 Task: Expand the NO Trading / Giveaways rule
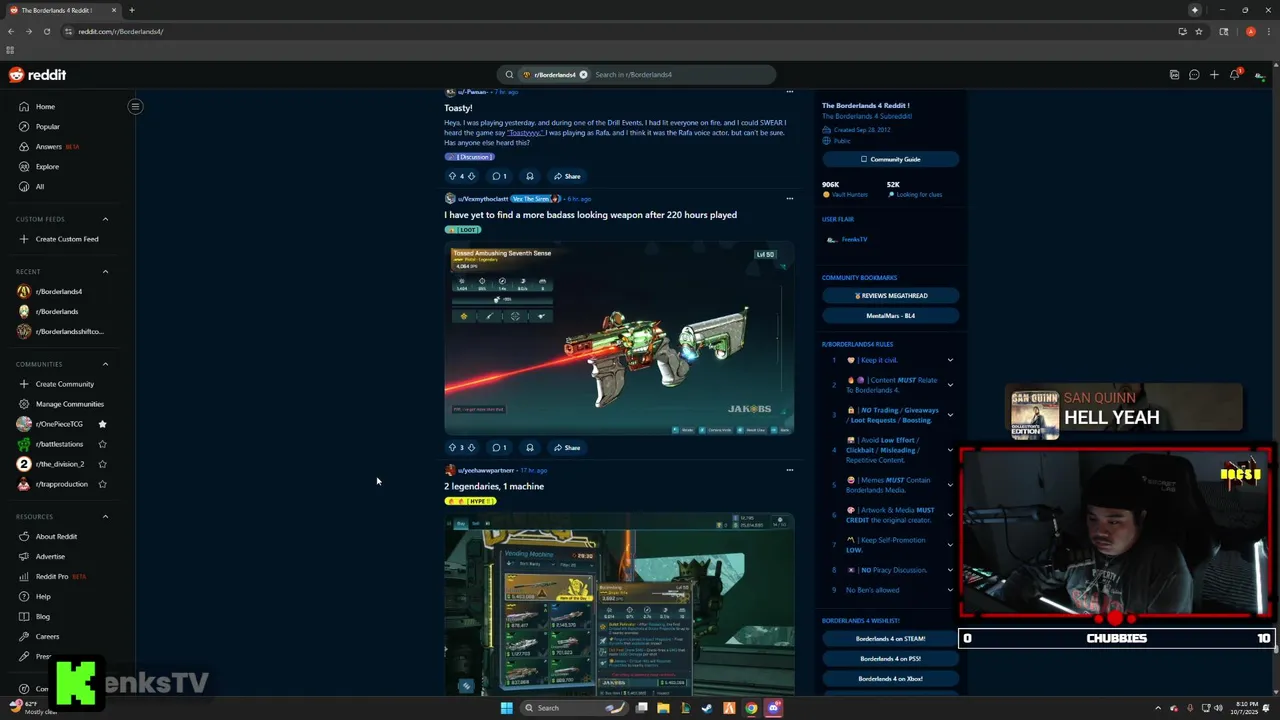(950, 415)
